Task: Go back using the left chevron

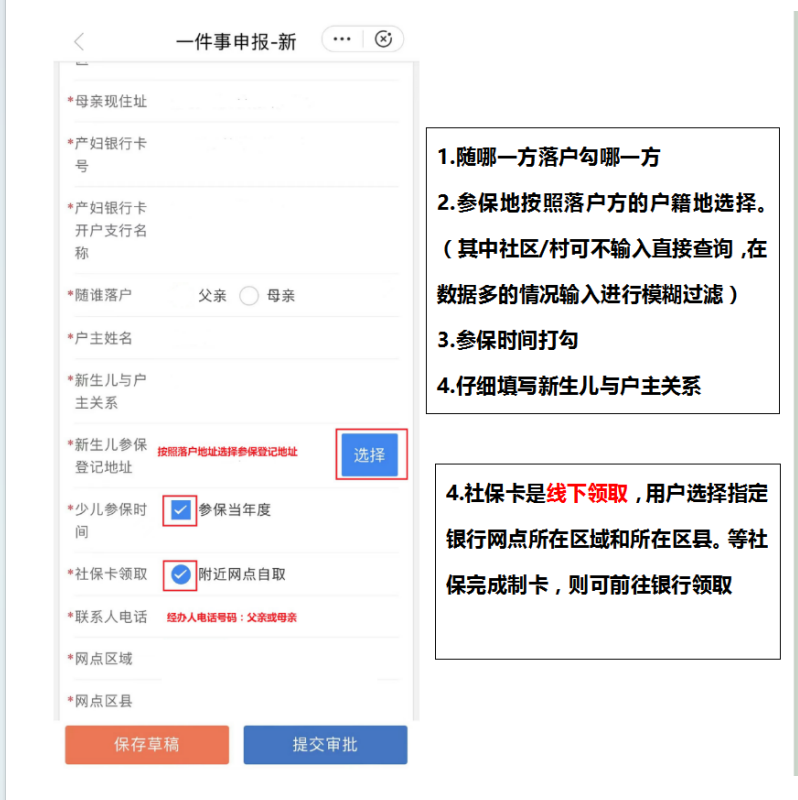Action: tap(80, 41)
